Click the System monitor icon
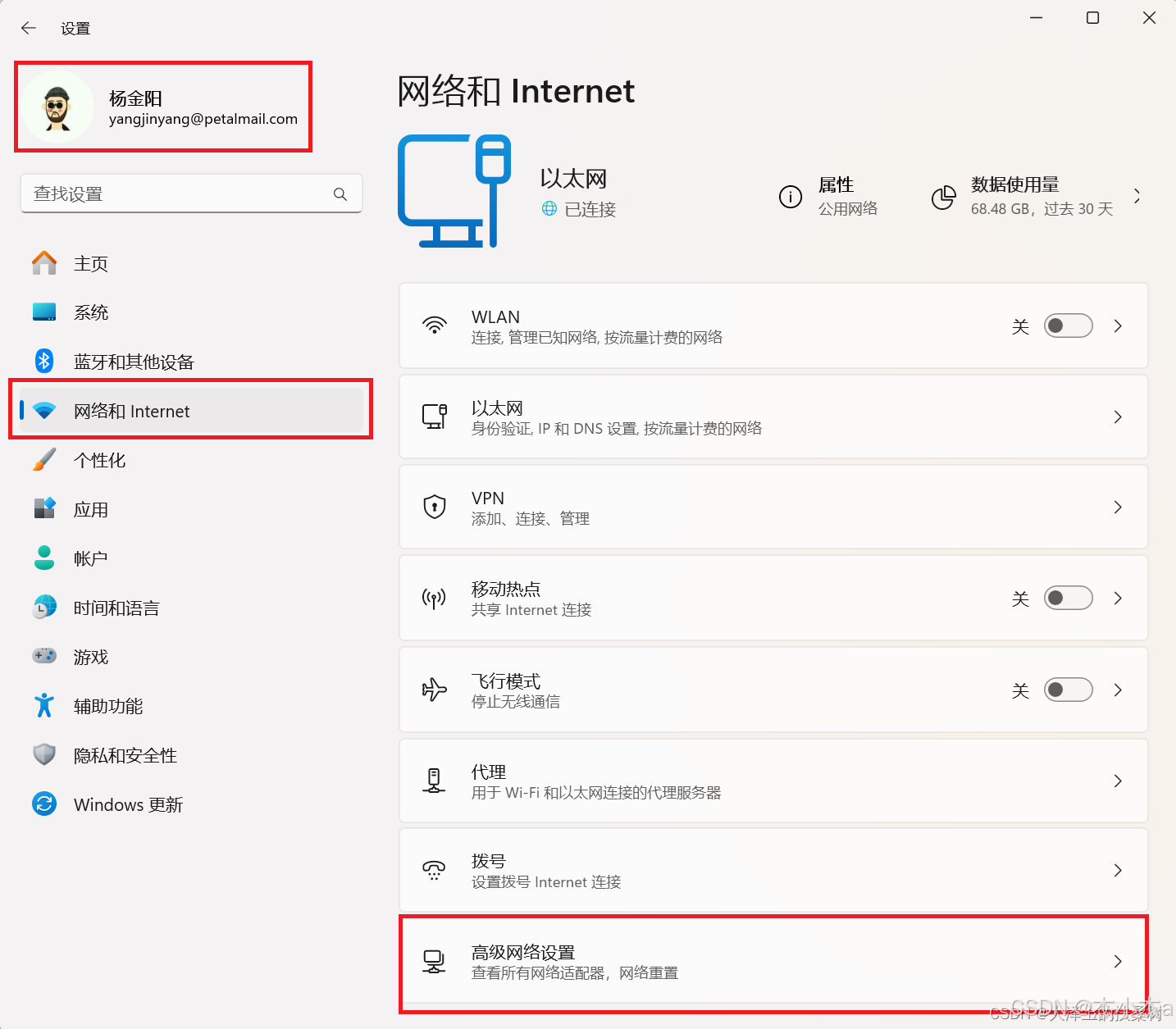This screenshot has height=1029, width=1176. [44, 312]
